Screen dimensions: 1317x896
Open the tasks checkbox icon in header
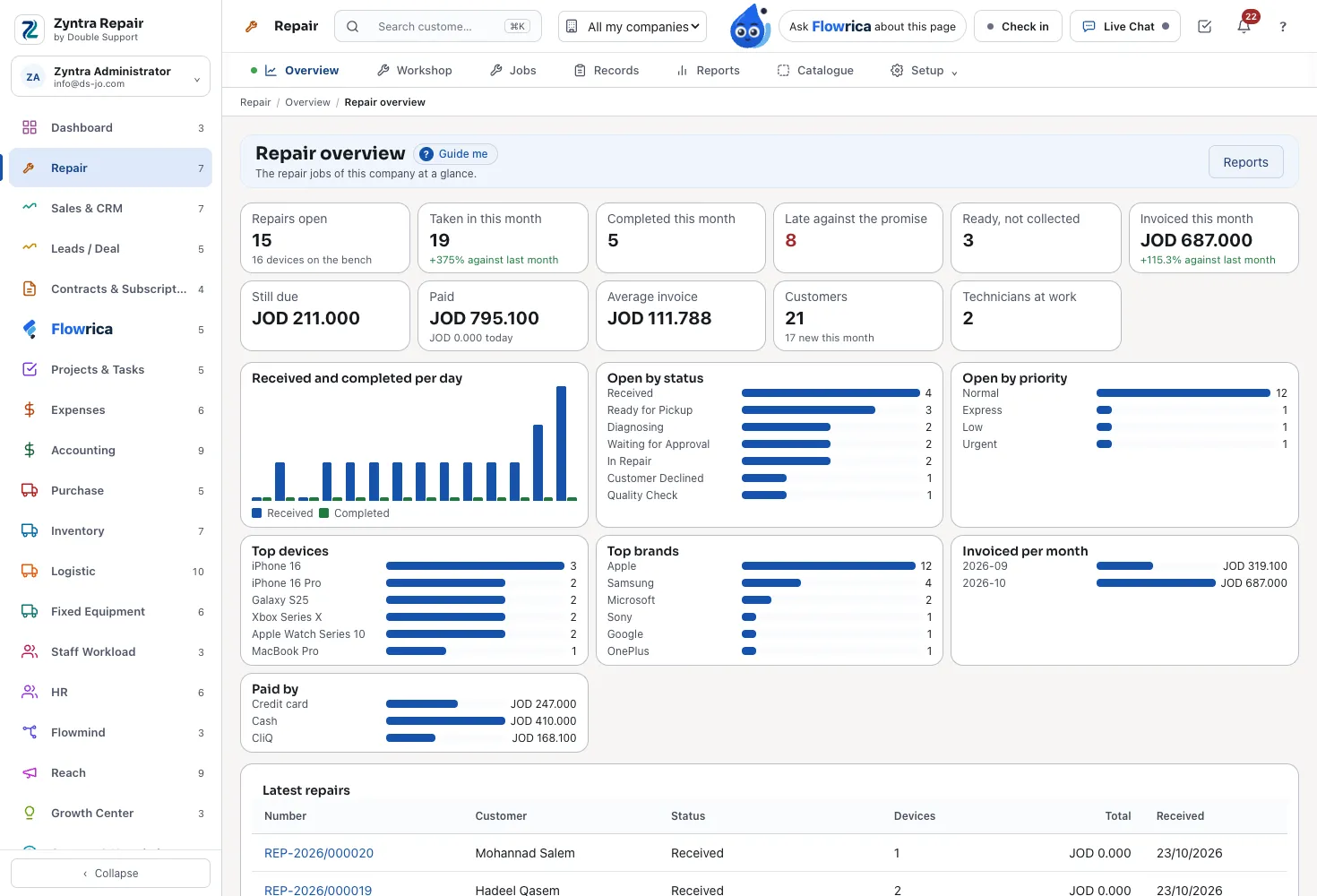coord(1205,27)
